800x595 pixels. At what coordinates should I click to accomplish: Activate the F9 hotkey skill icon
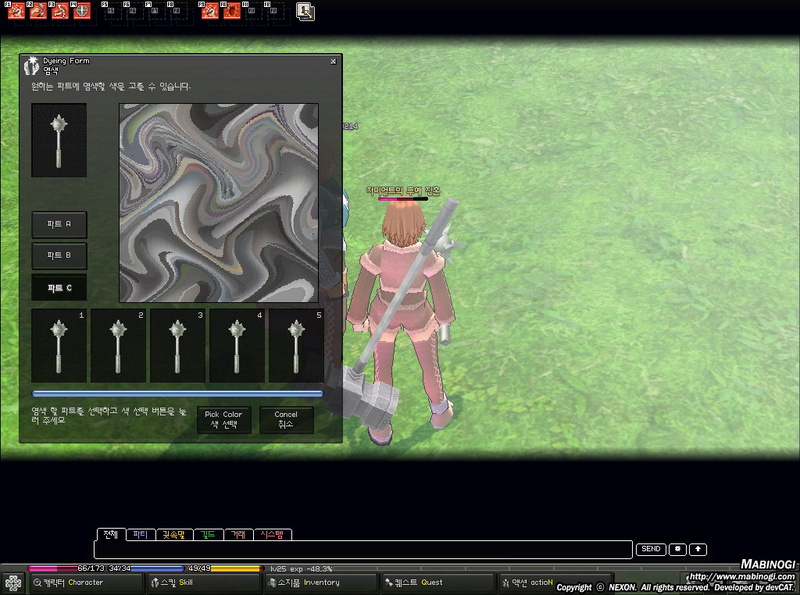(210, 11)
